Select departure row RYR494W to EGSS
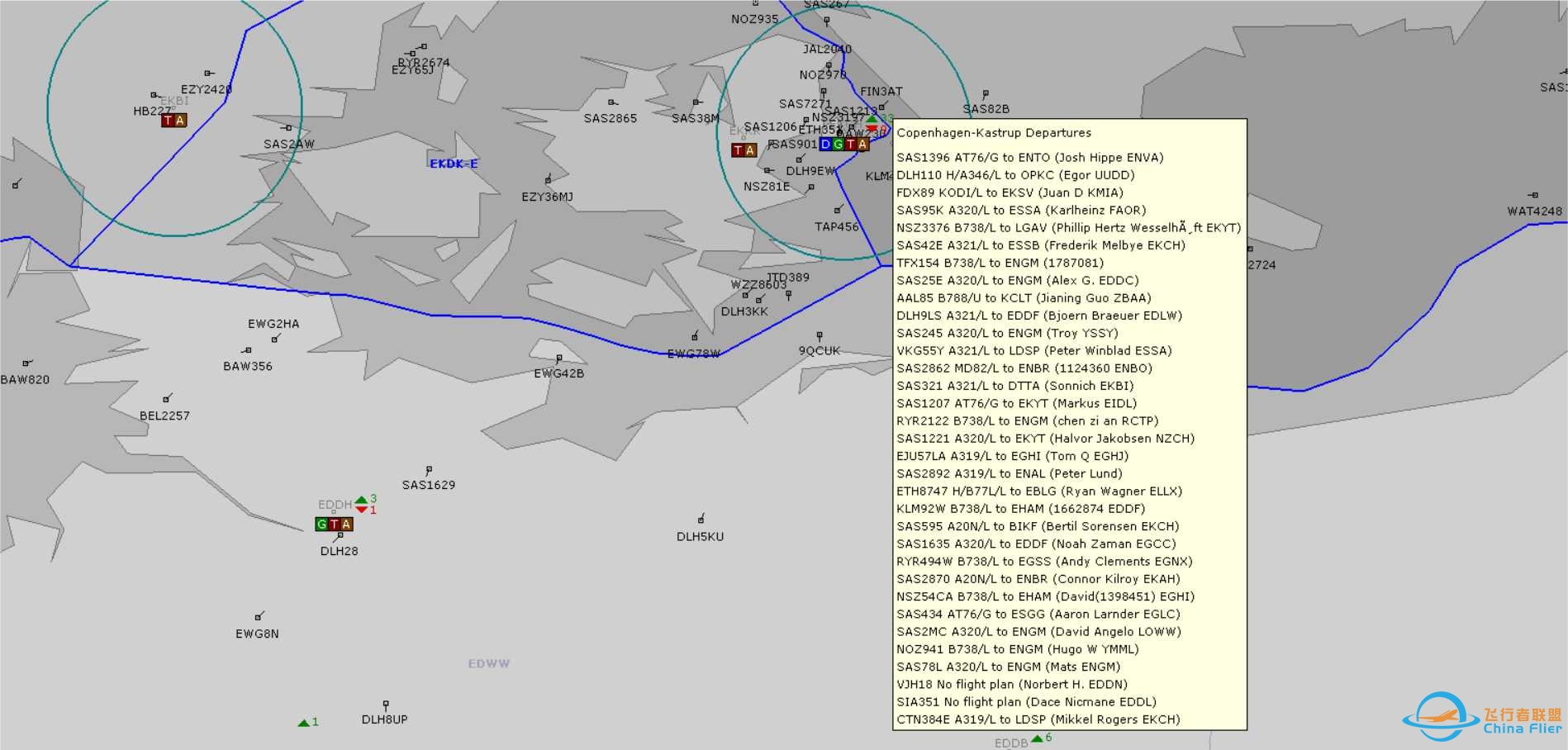The width and height of the screenshot is (1568, 750). [1044, 562]
